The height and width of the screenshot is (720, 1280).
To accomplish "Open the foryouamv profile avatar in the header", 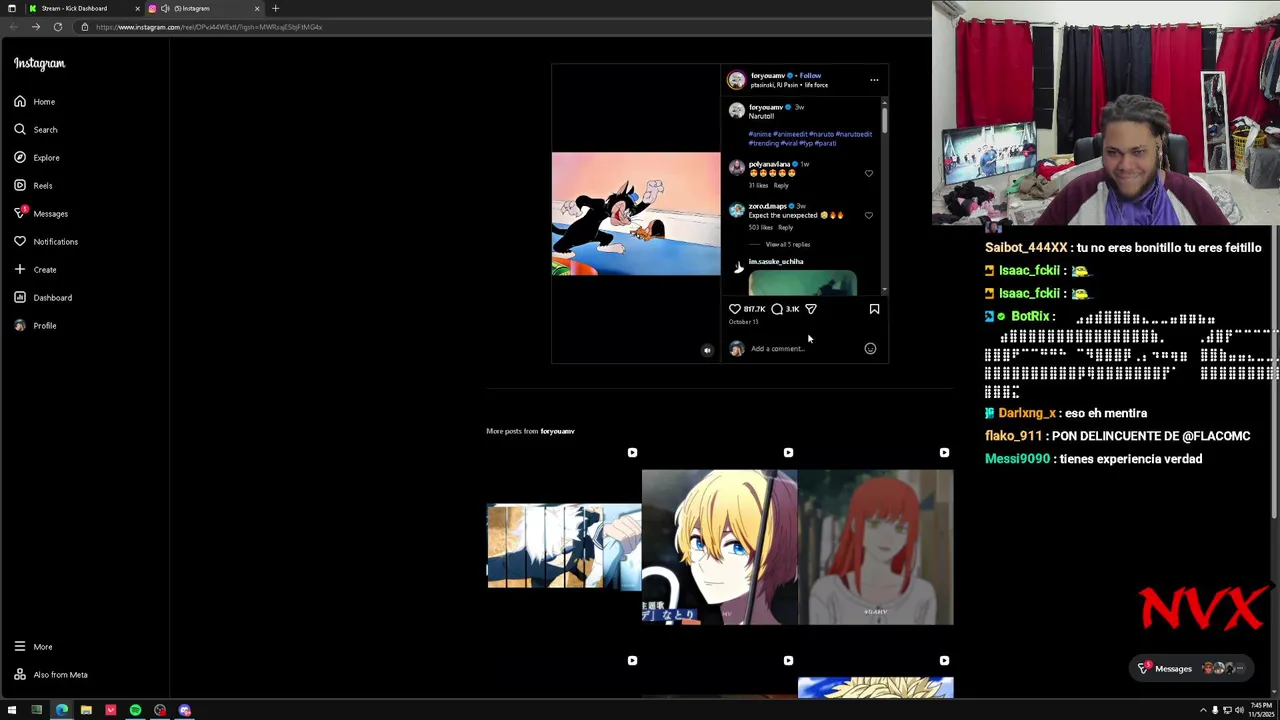I will [x=736, y=80].
